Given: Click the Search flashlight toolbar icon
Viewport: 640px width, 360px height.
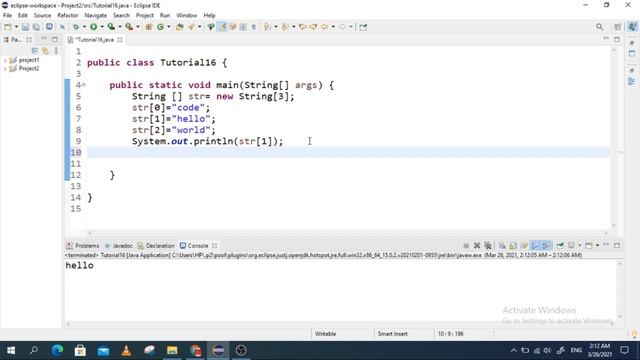Looking at the screenshot, I should [x=191, y=27].
